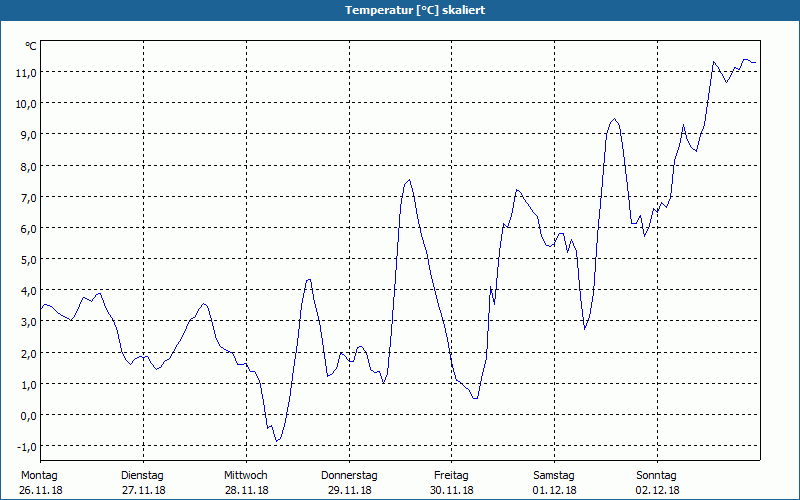Click the Sonntag day label
The image size is (800, 500).
point(656,476)
